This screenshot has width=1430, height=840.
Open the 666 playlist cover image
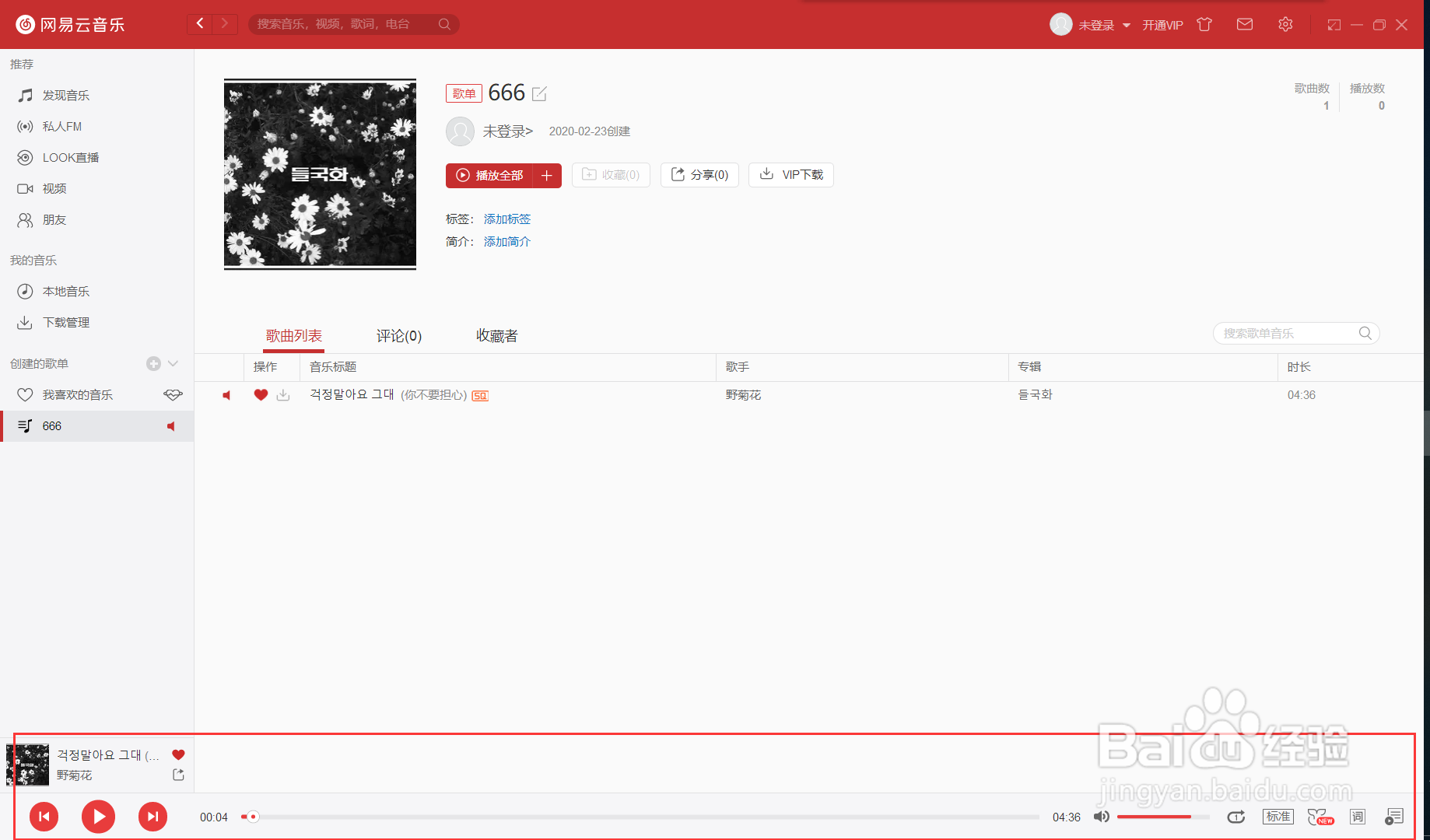pyautogui.click(x=320, y=174)
